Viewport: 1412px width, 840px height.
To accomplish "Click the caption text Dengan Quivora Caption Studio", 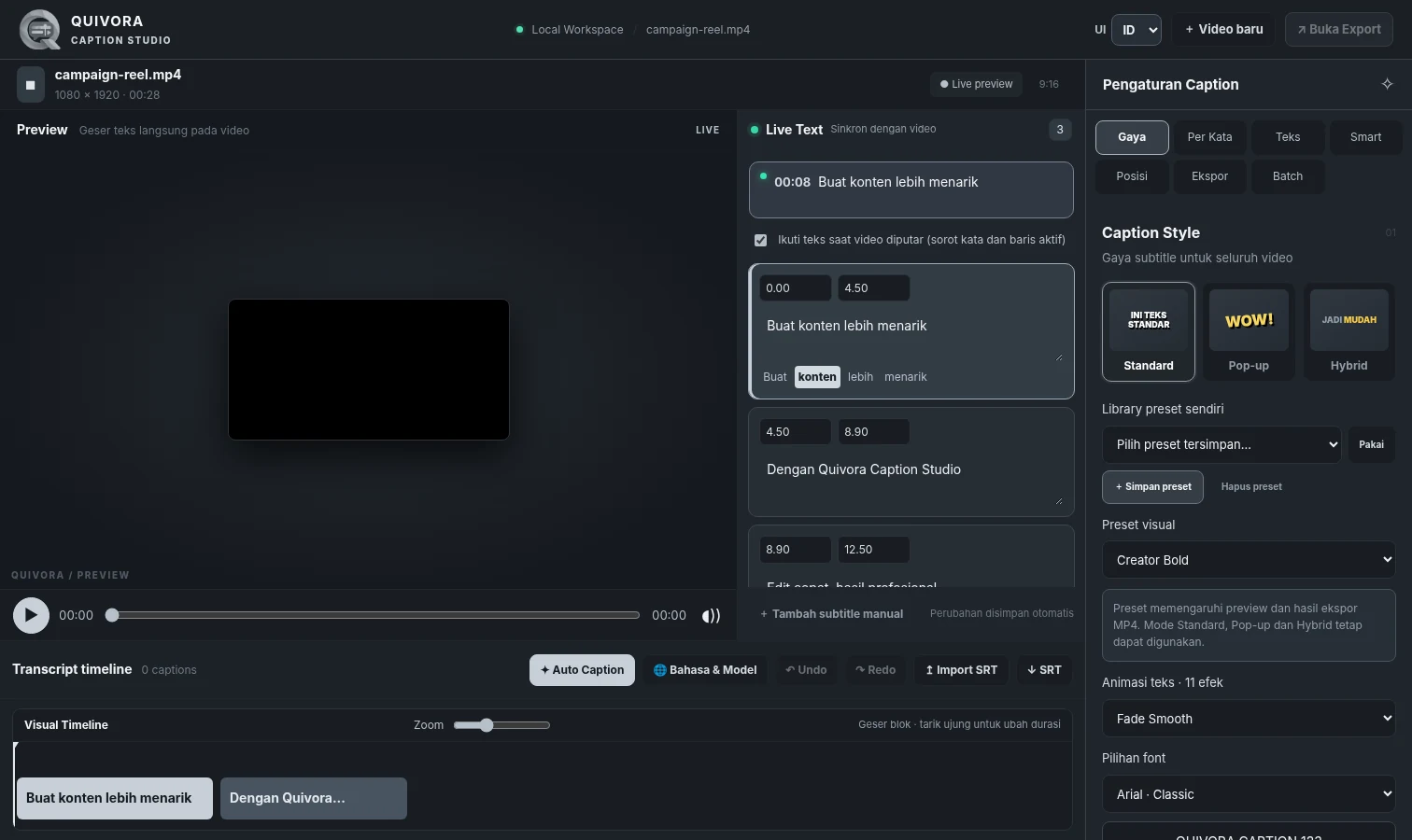I will click(x=911, y=479).
